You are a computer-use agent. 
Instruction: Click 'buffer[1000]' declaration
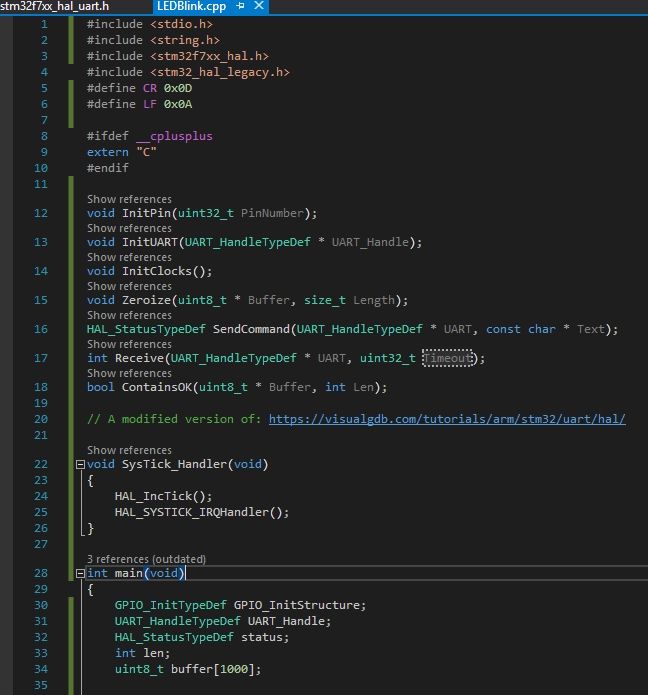[x=212, y=669]
